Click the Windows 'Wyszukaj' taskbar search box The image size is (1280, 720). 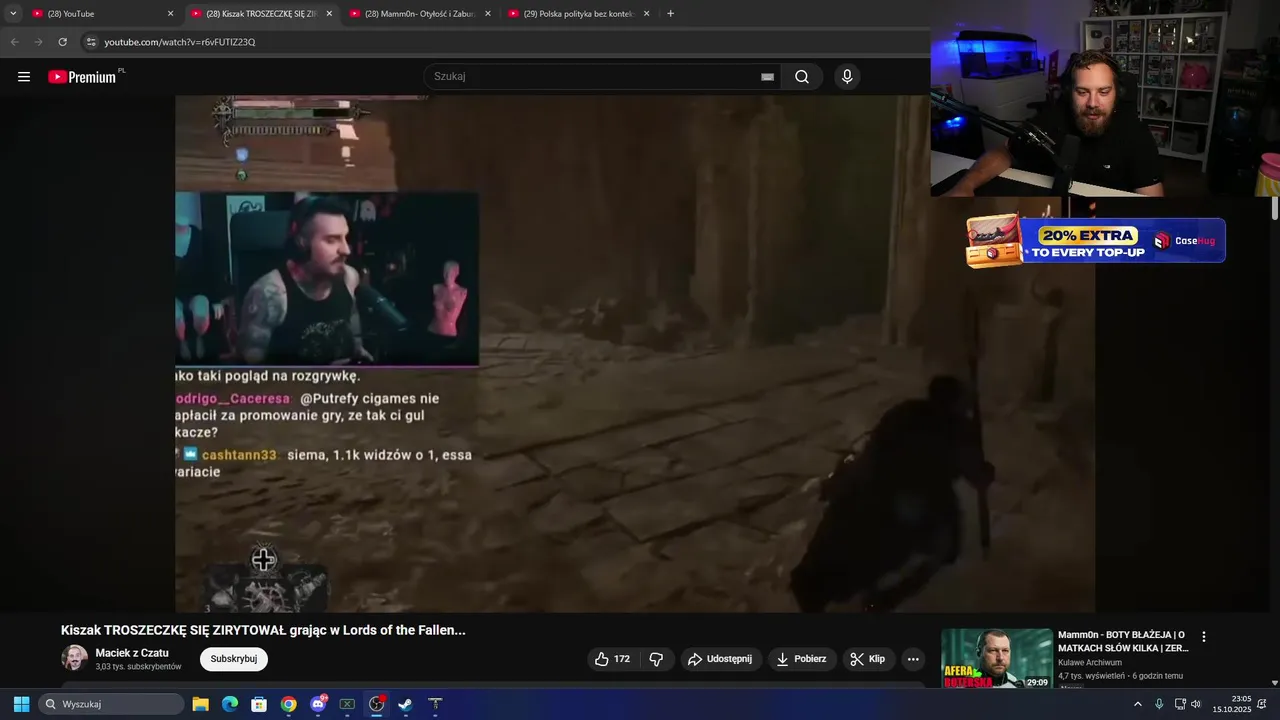111,704
